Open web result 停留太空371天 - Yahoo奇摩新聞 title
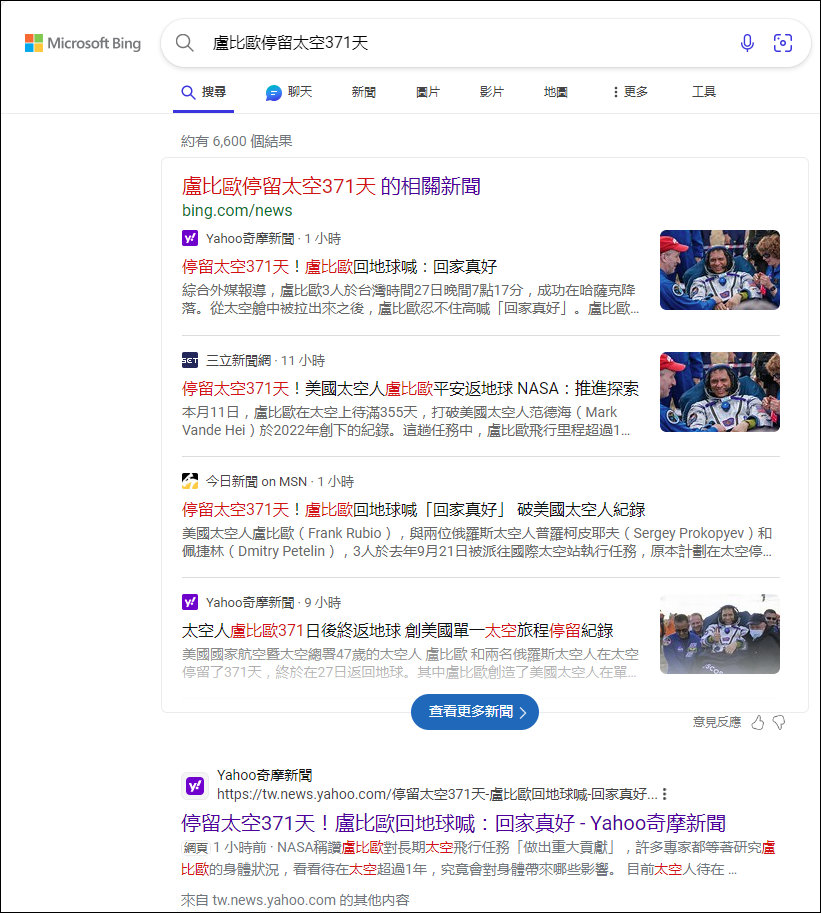 pyautogui.click(x=453, y=823)
